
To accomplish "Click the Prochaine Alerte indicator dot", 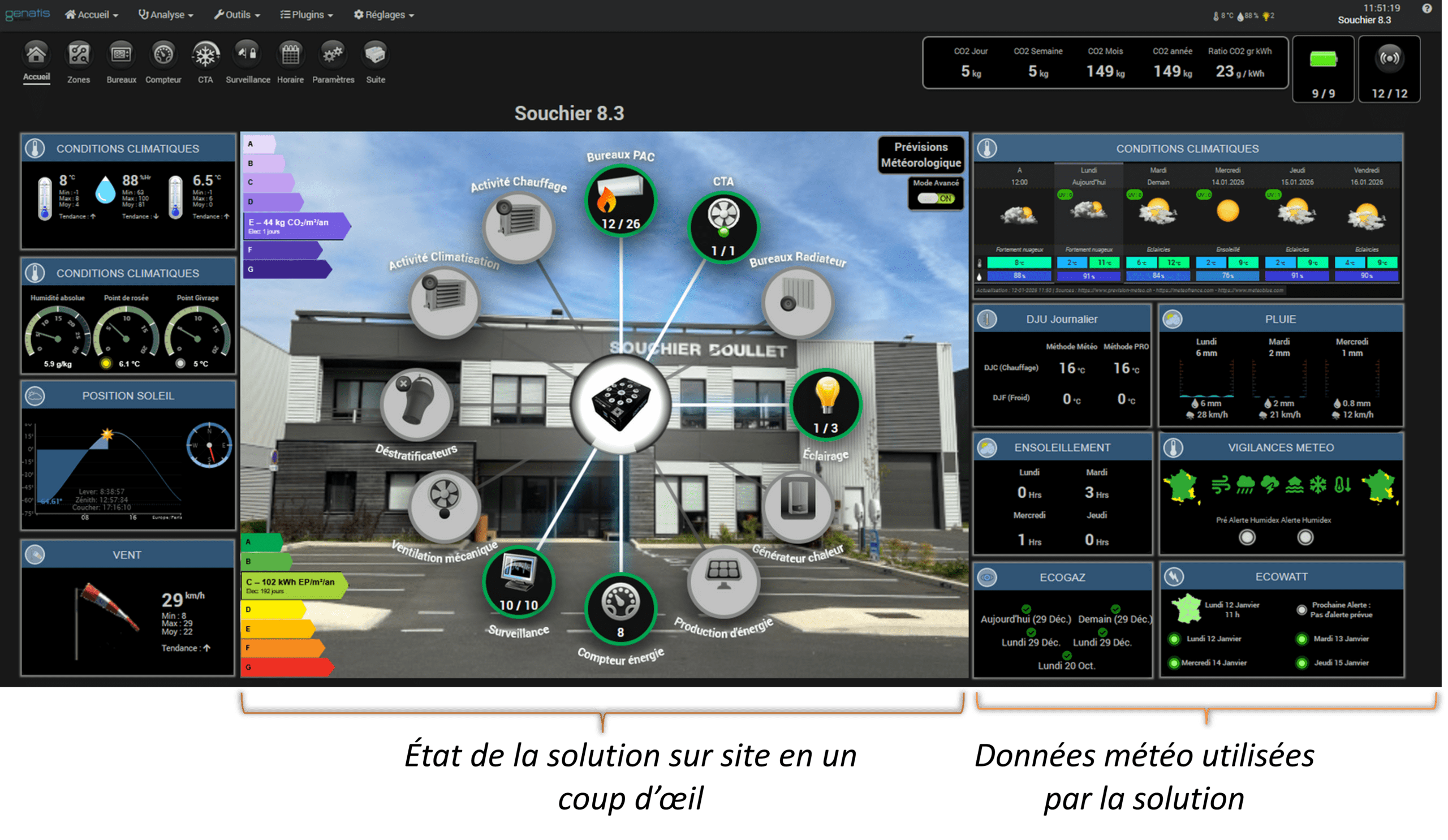I will 1302,610.
